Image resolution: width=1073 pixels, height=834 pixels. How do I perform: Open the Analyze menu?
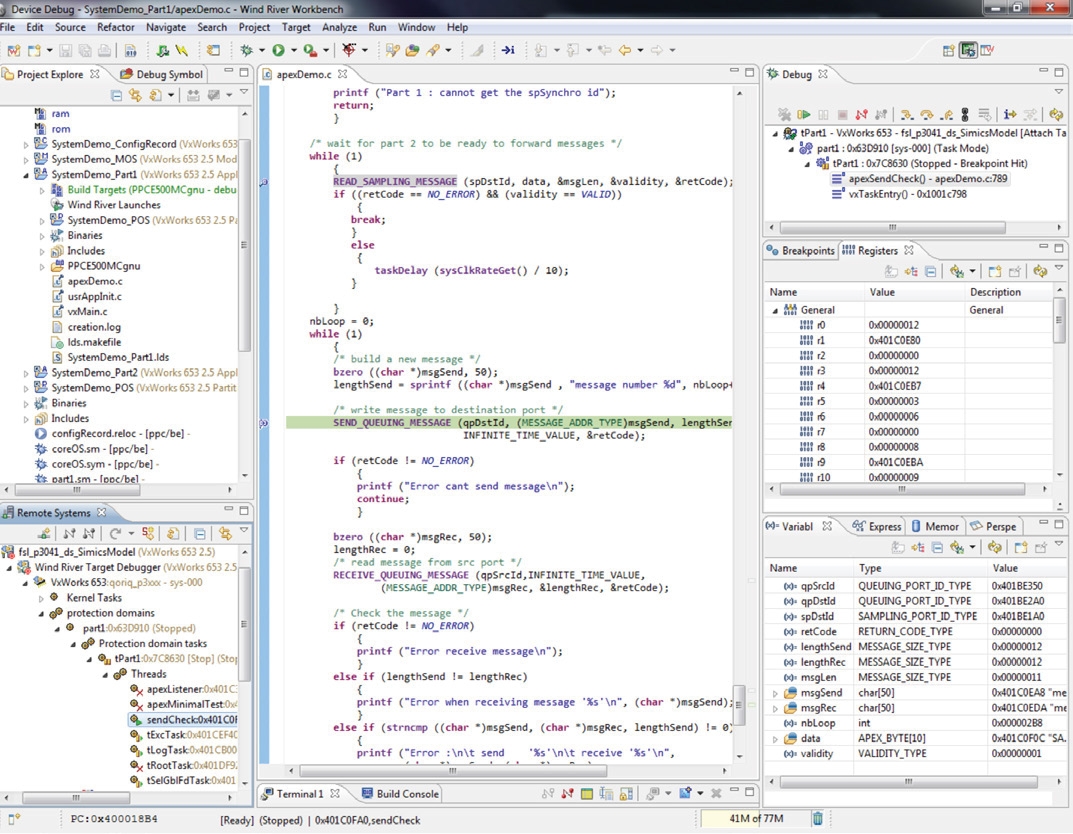point(339,27)
